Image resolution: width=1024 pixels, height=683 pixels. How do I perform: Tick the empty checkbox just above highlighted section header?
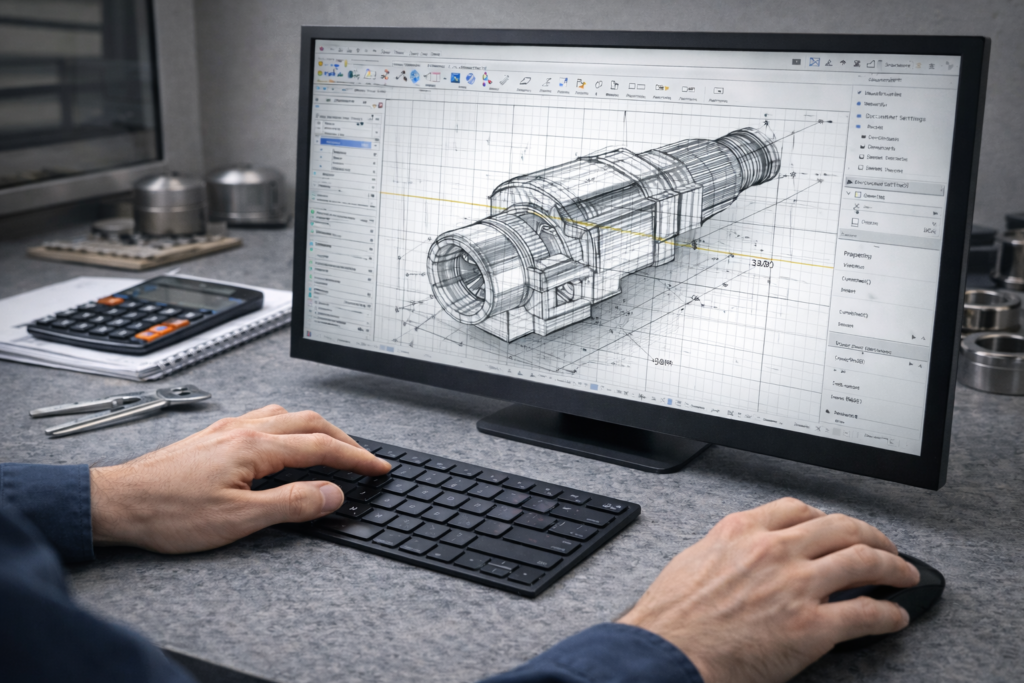click(859, 170)
